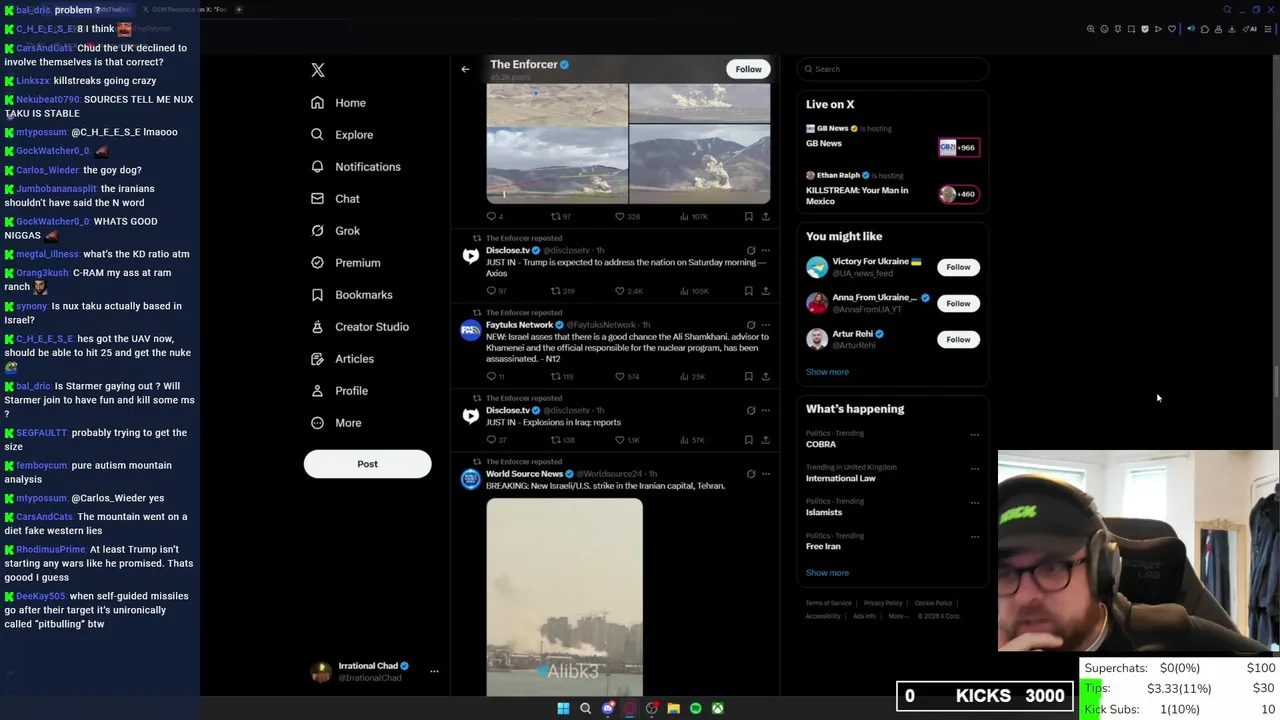Open Spotify from the taskbar
Screen dimensions: 1280x720
[695, 708]
